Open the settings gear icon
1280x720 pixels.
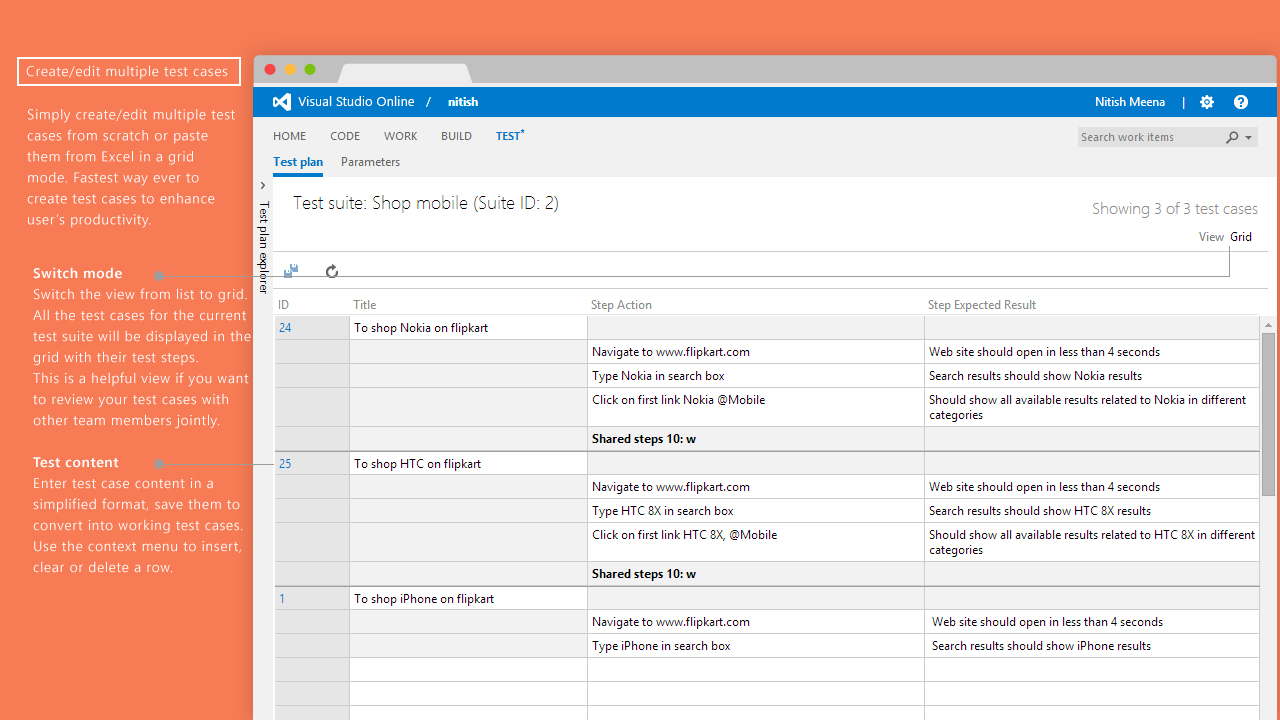click(x=1207, y=102)
